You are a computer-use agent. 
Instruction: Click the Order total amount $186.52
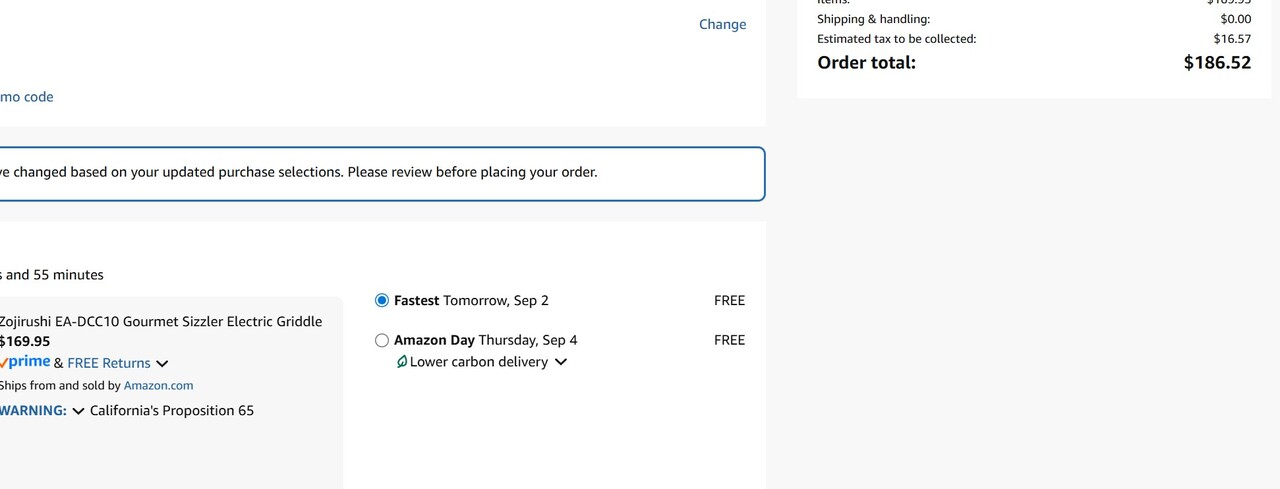pyautogui.click(x=1217, y=63)
